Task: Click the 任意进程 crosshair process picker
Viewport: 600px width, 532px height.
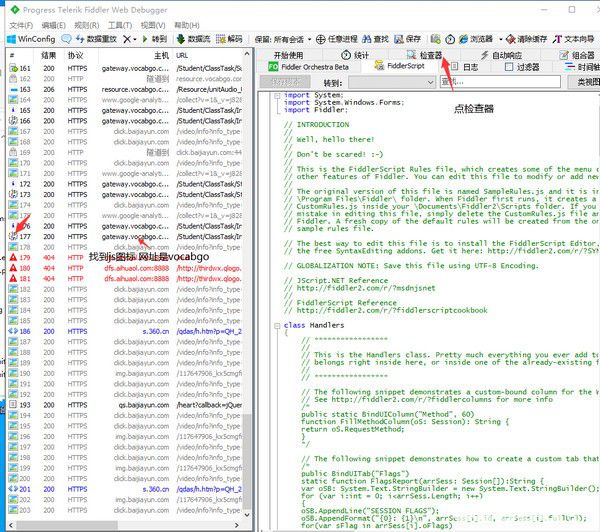Action: (337, 39)
